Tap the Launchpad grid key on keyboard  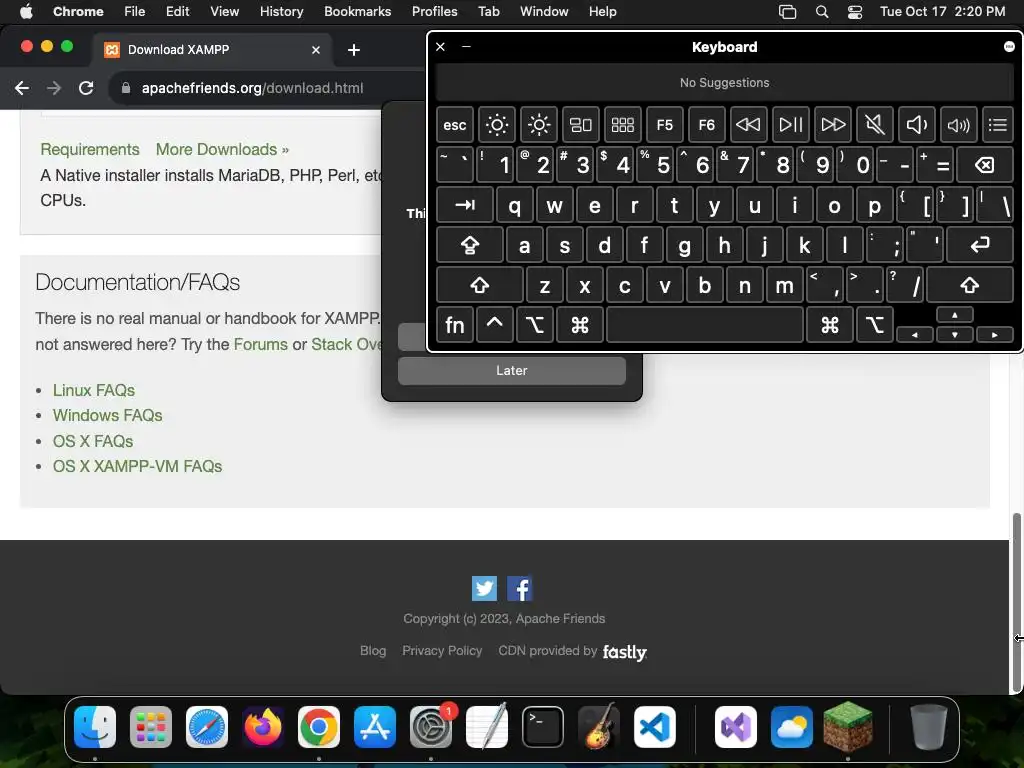622,125
